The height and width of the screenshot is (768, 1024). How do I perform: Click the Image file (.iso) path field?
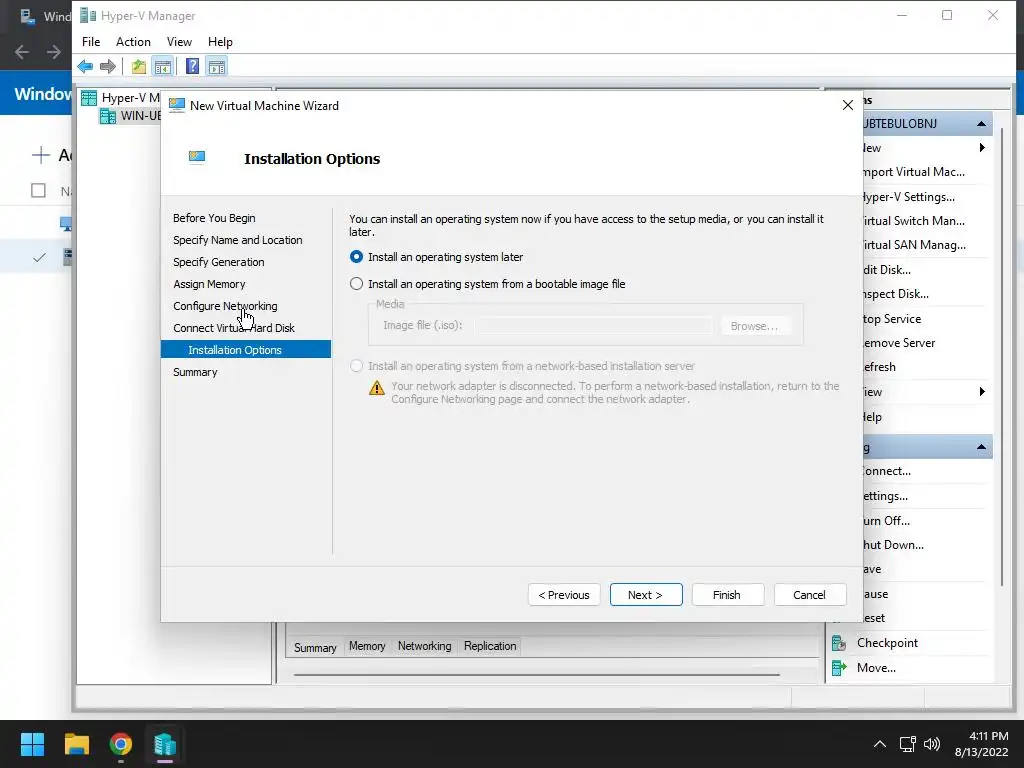tap(594, 325)
